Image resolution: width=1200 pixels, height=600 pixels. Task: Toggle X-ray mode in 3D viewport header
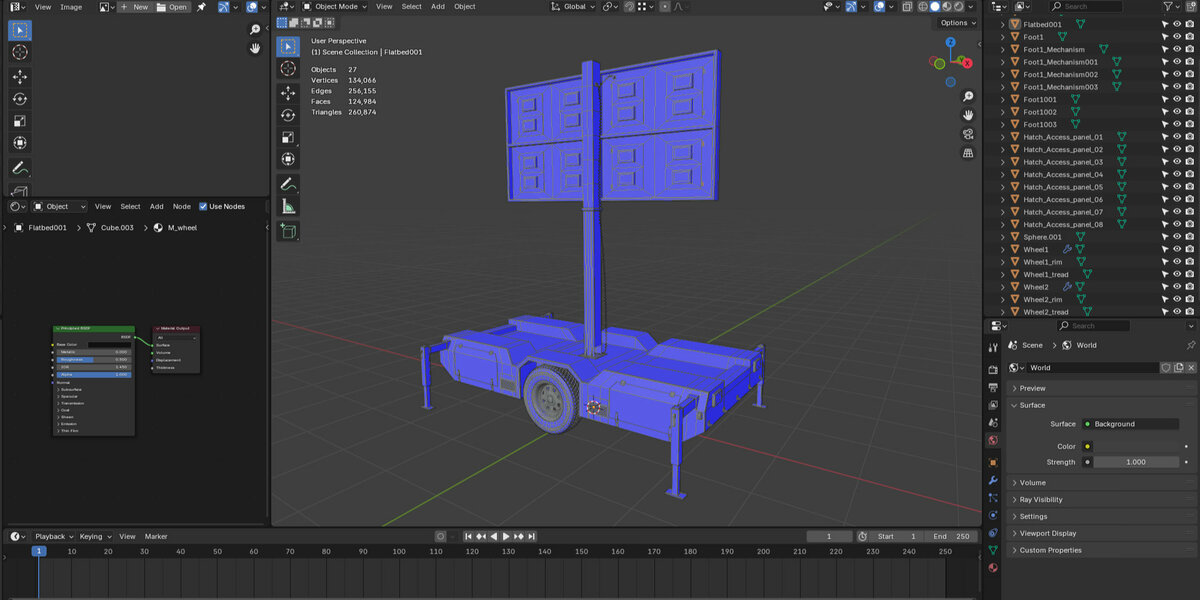point(906,6)
